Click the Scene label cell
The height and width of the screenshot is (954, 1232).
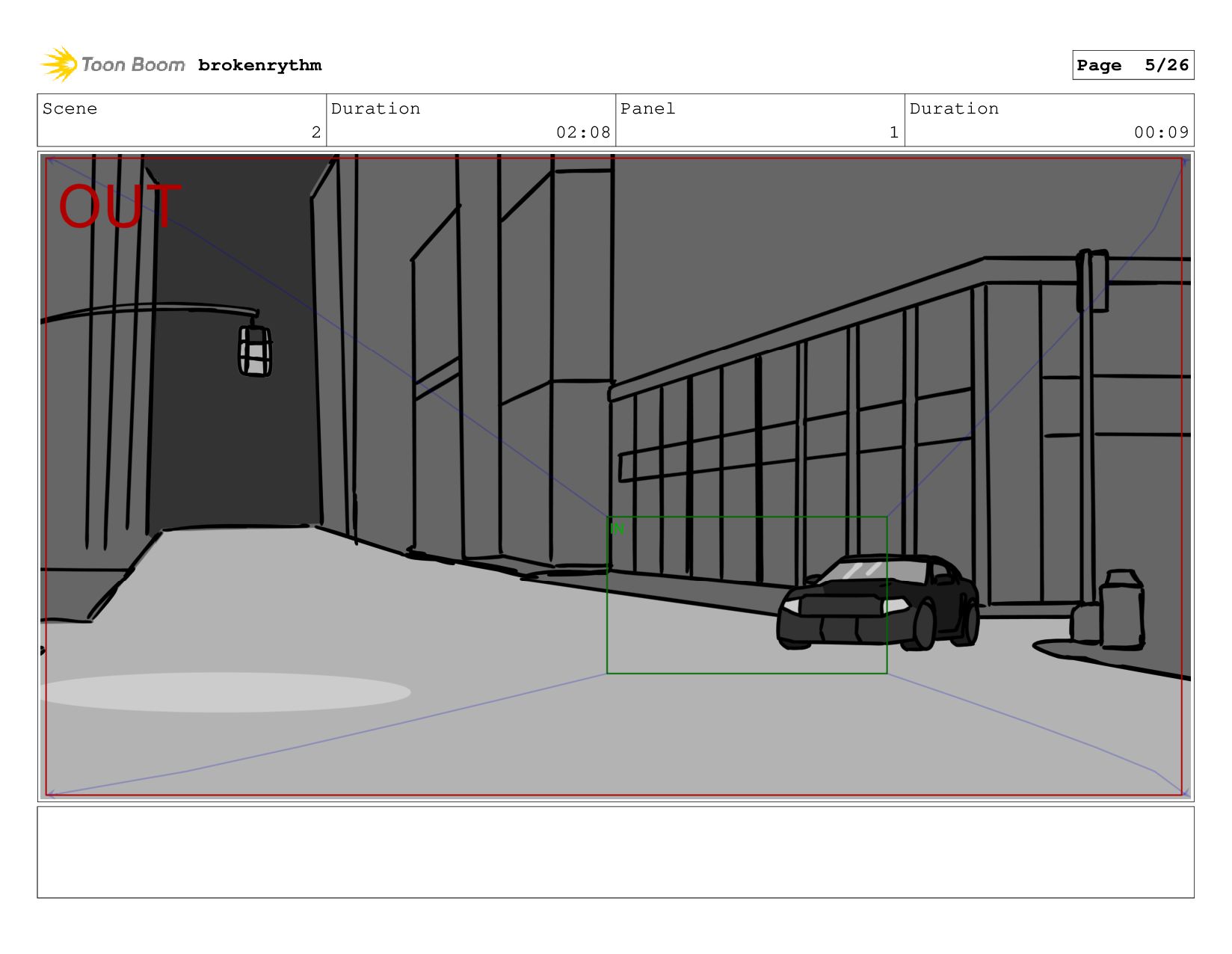[x=182, y=120]
